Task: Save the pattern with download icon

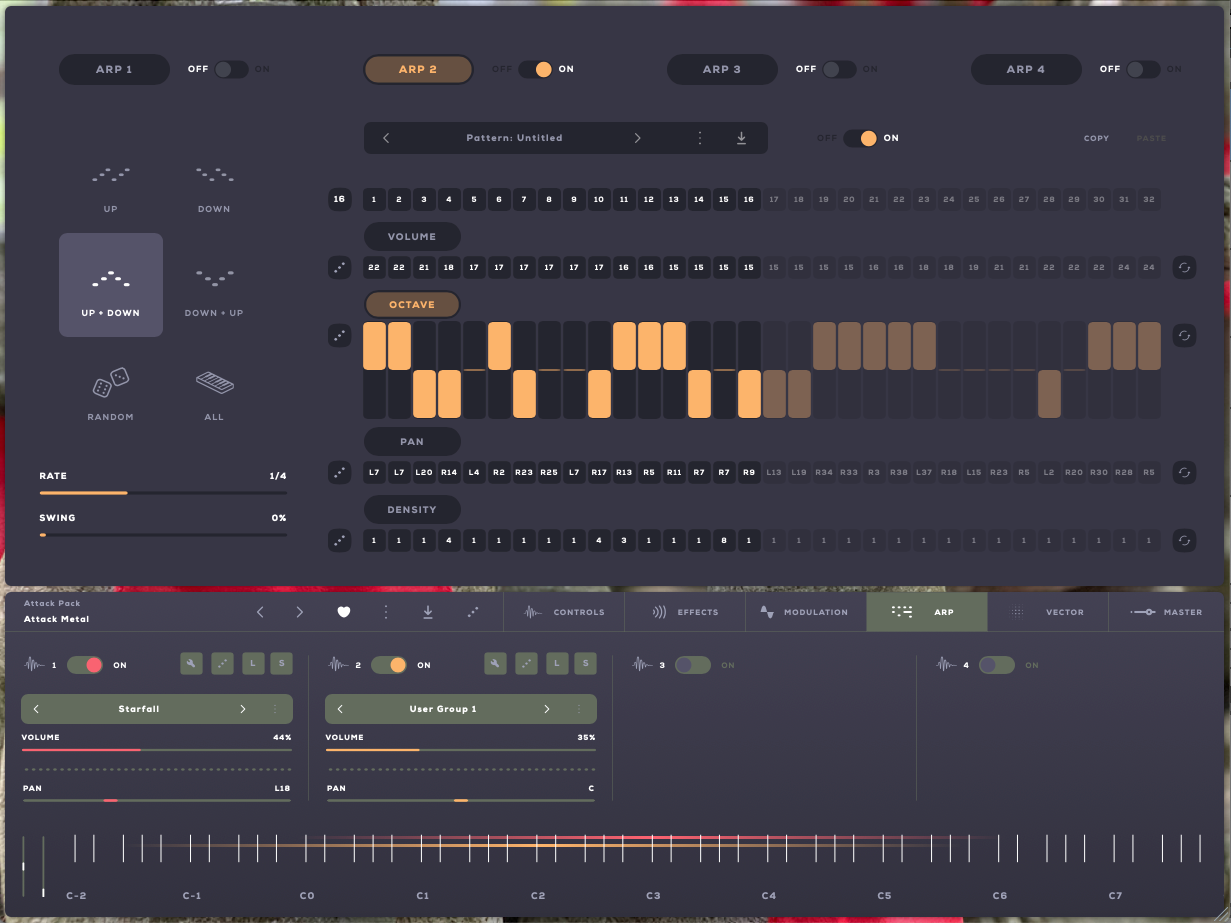Action: point(741,138)
